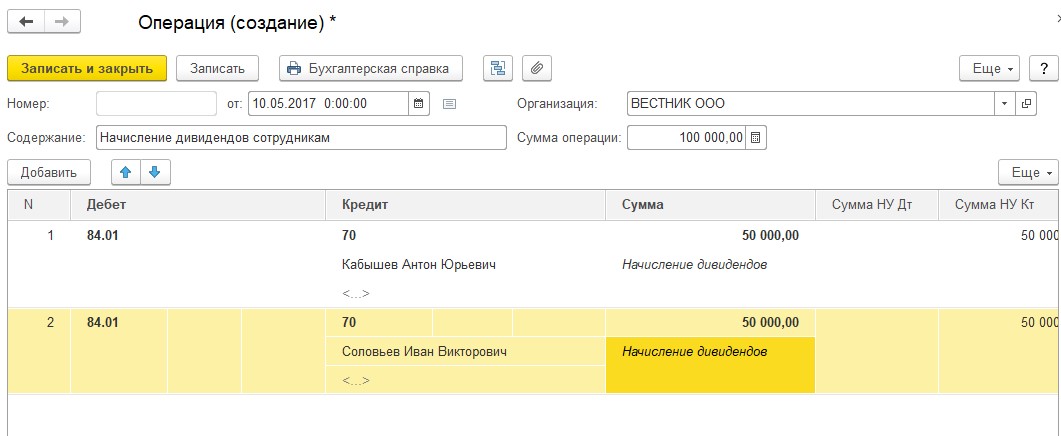Screen dimensions: 1061x436
Task: Click the <...> placeholder in row 2
Action: coord(356,381)
